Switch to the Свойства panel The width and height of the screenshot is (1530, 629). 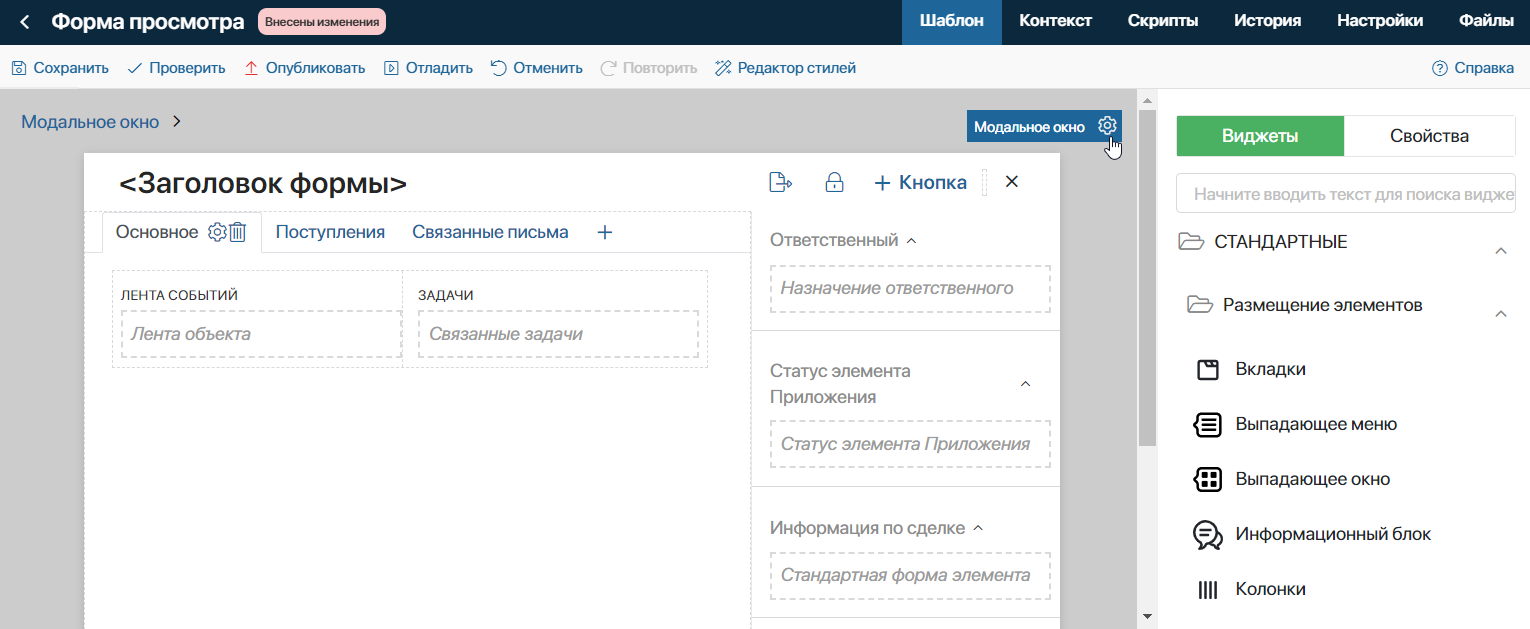(1430, 136)
